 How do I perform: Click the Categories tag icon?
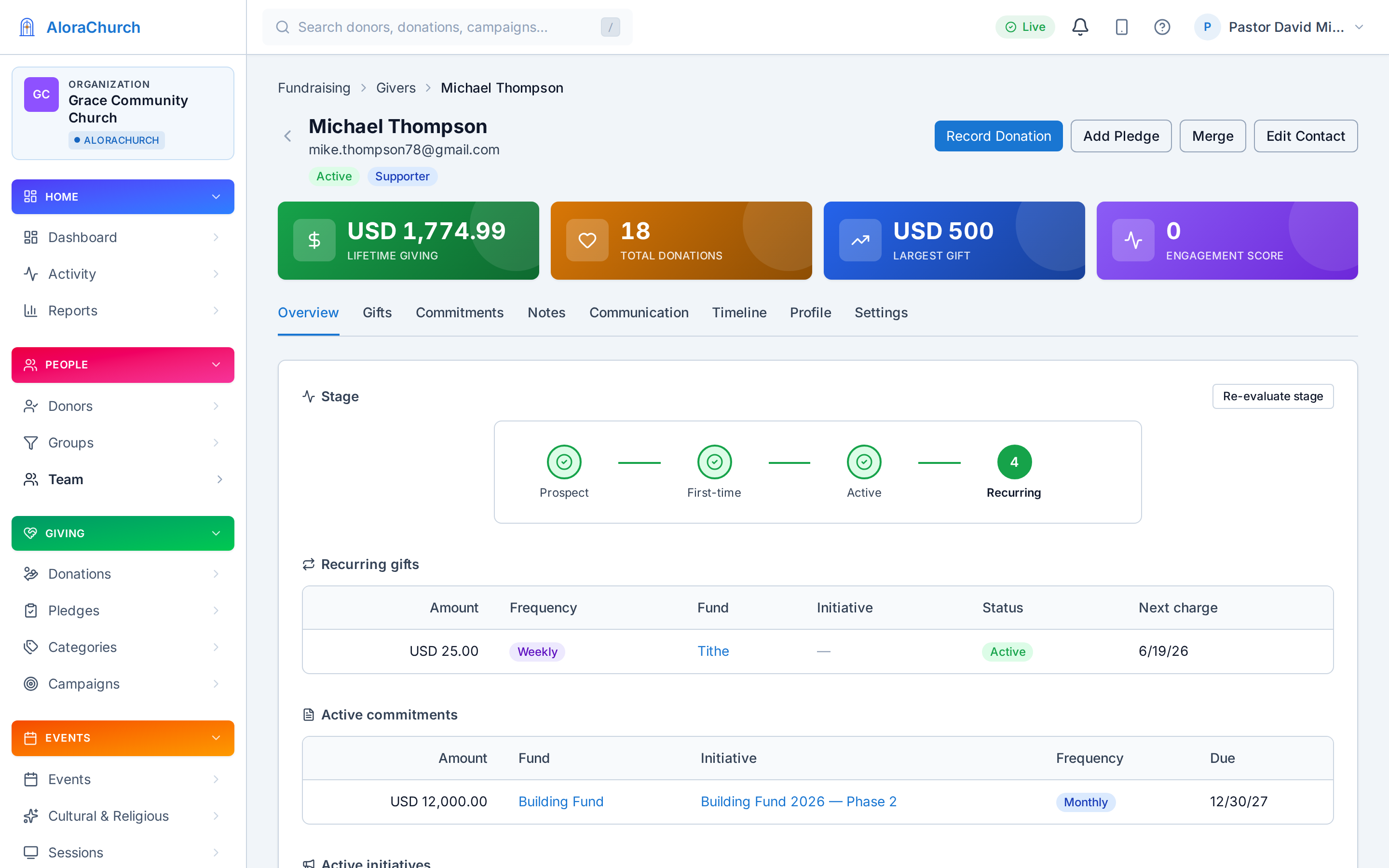pos(30,647)
